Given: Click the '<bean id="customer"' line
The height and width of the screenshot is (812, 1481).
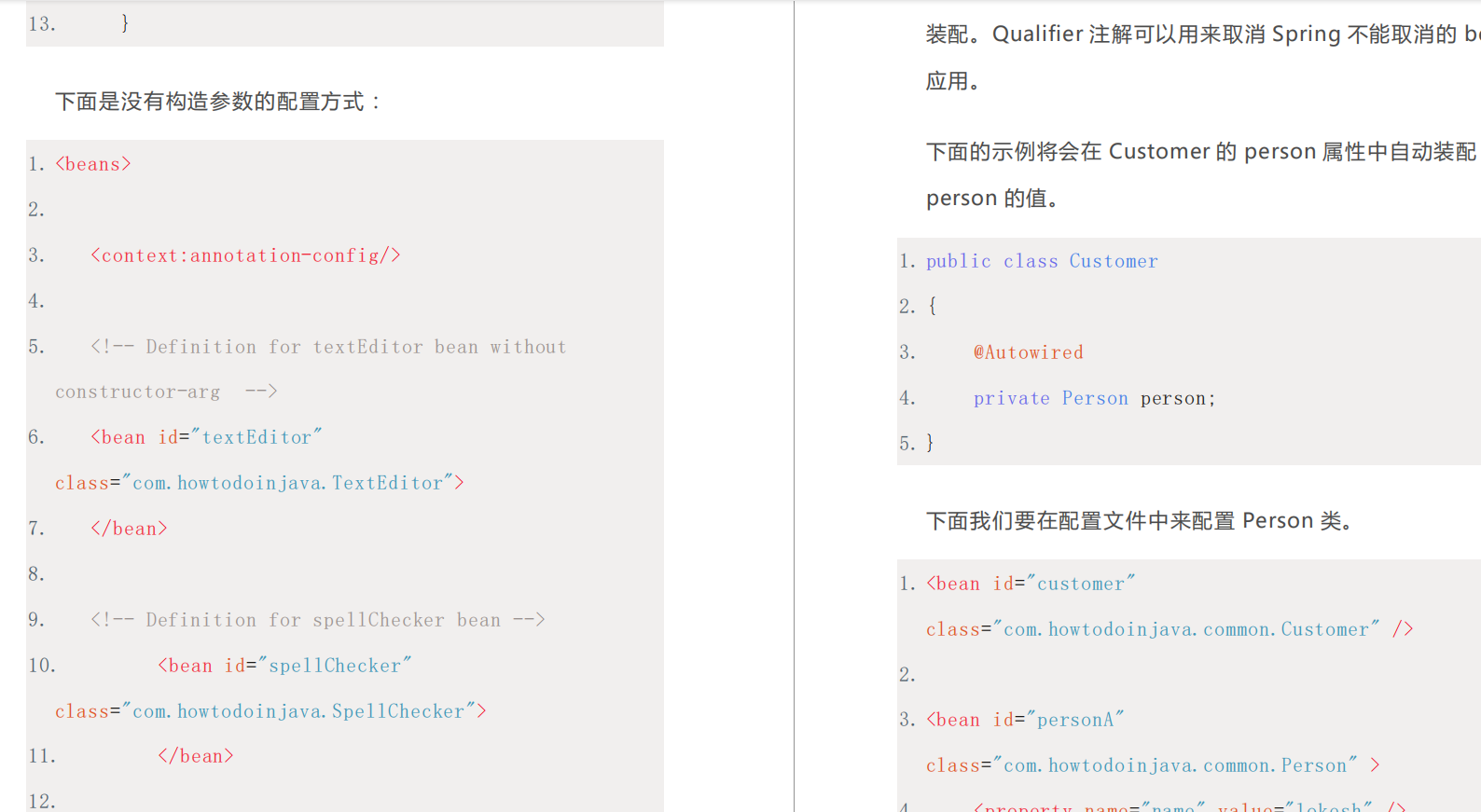Looking at the screenshot, I should pyautogui.click(x=1031, y=584).
